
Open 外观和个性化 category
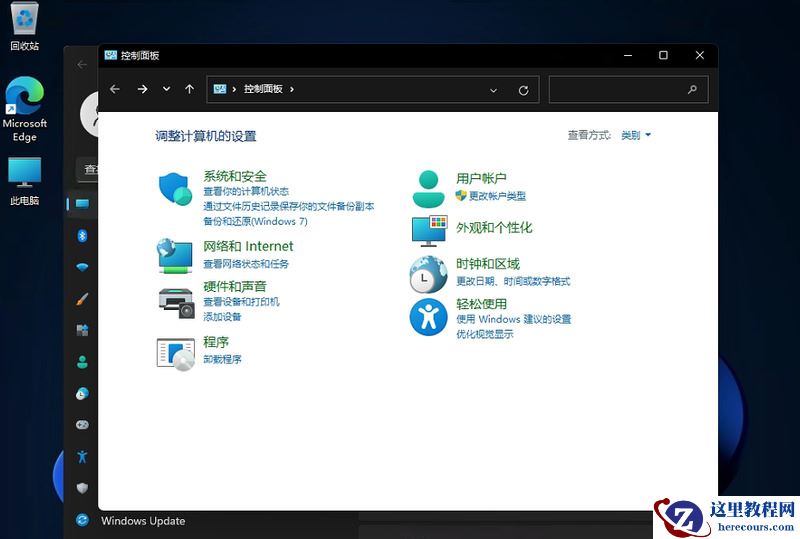(x=494, y=228)
